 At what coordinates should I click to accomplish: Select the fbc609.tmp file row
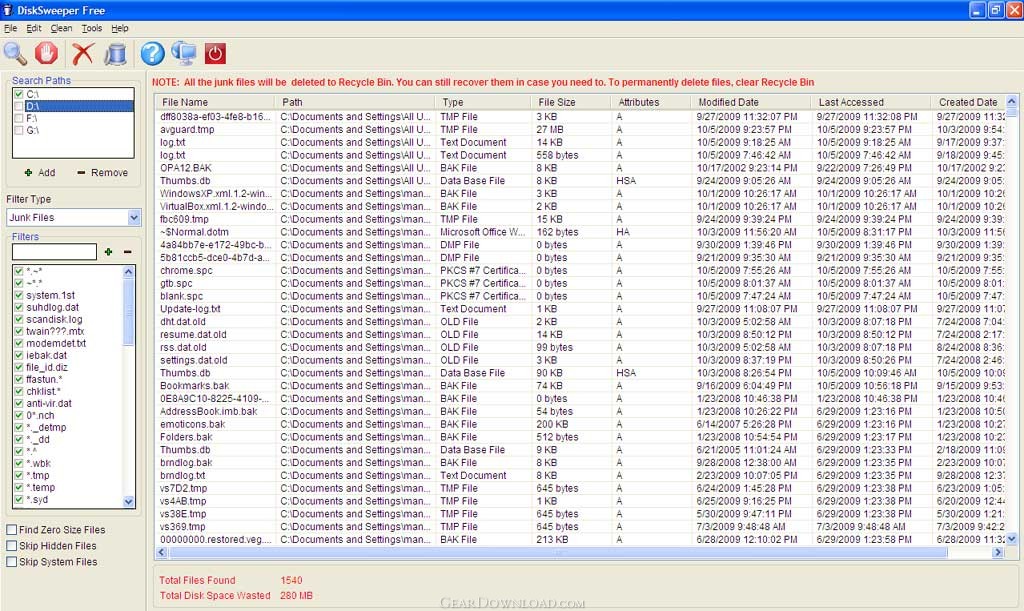581,219
